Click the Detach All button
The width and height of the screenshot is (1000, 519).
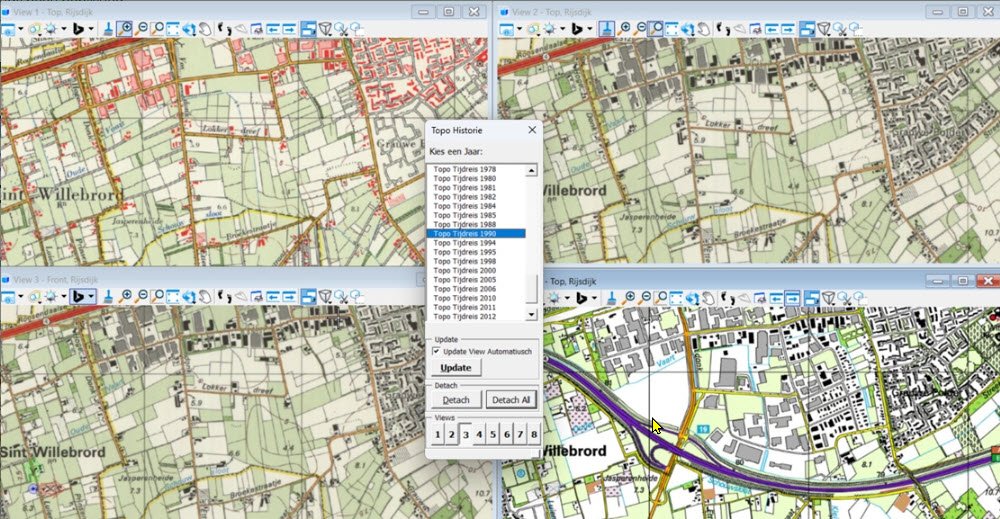(x=511, y=400)
